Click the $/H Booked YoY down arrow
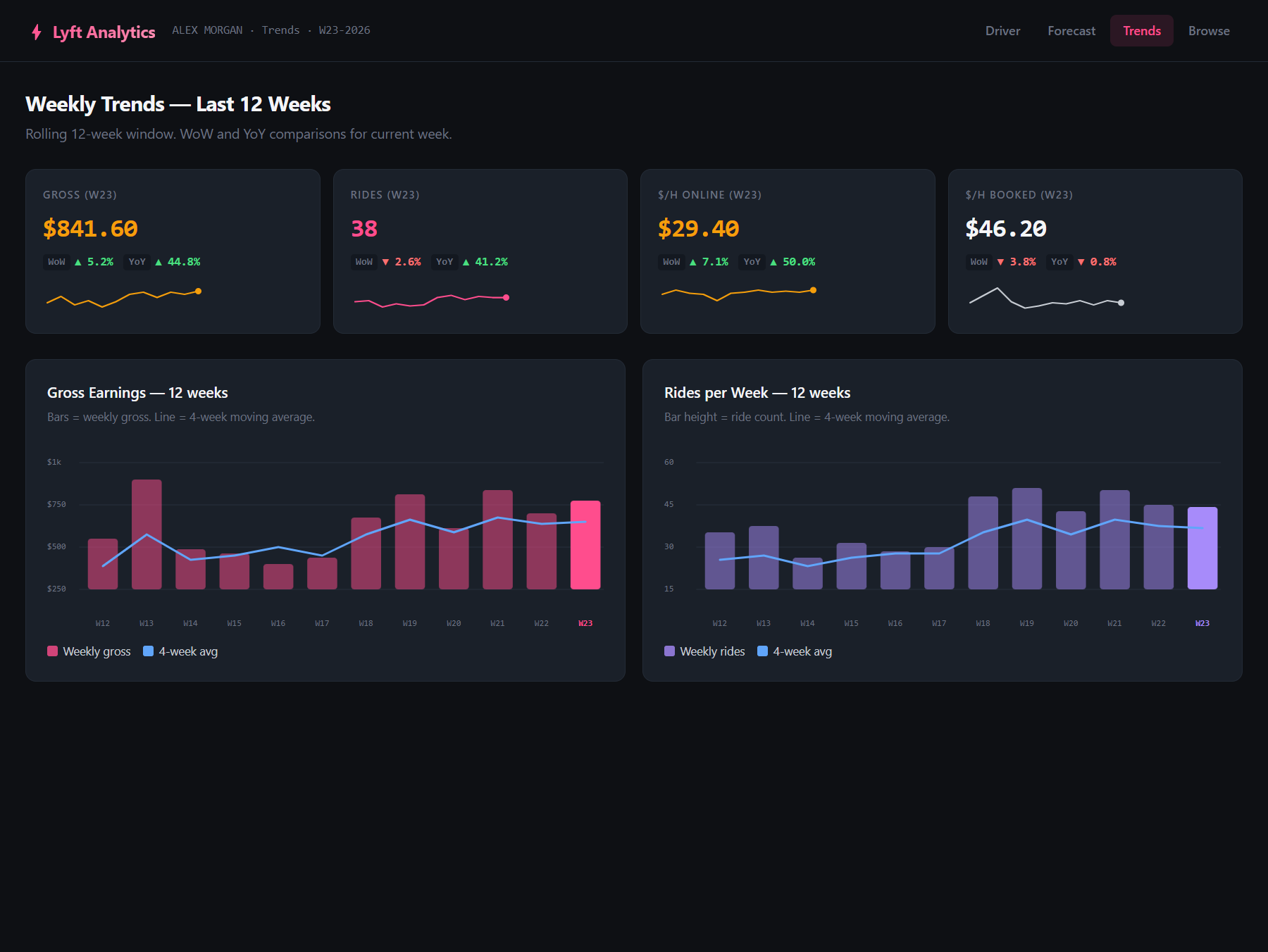Image resolution: width=1268 pixels, height=952 pixels. [1081, 262]
